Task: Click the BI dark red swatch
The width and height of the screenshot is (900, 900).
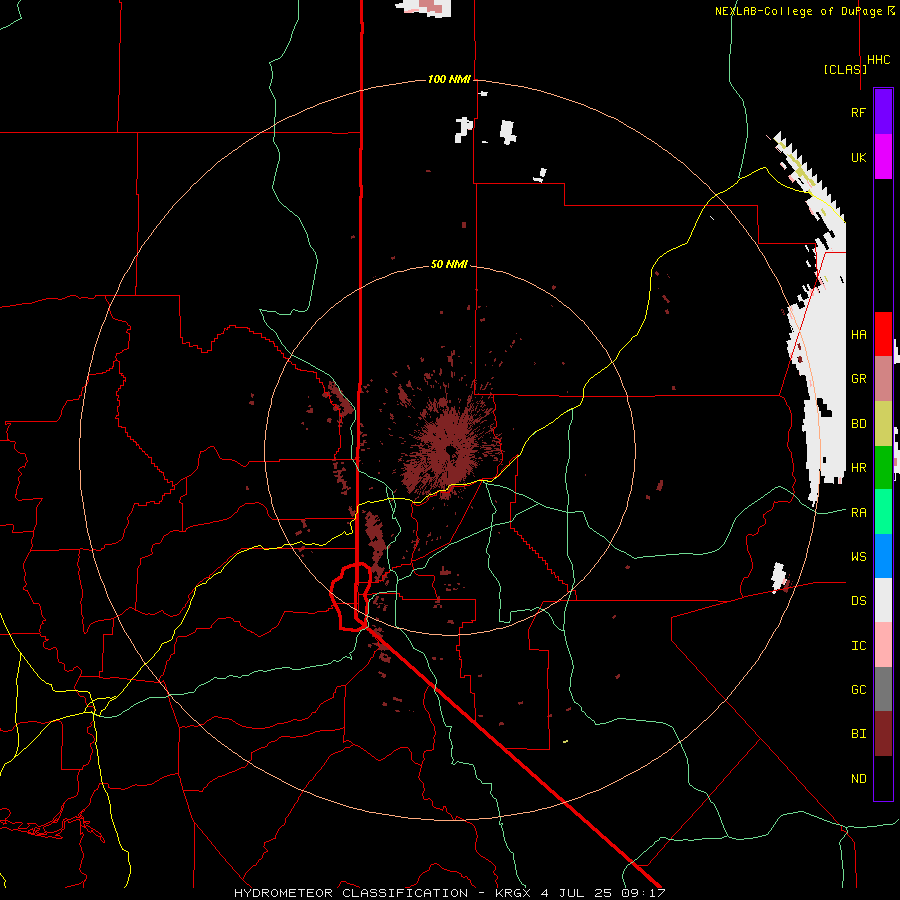Action: 883,734
